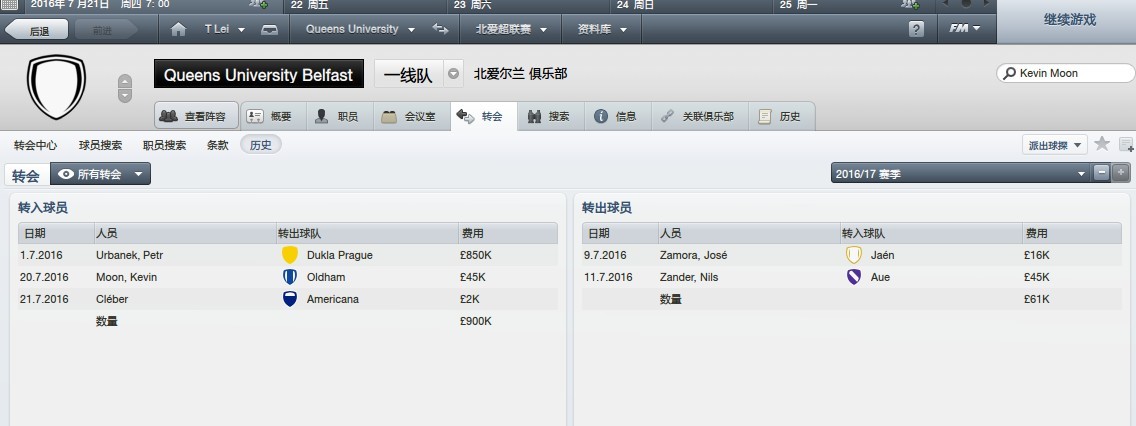Viewport: 1136px width, 426px height.
Task: Expand the 一线队 team selector arrow
Action: [x=454, y=74]
